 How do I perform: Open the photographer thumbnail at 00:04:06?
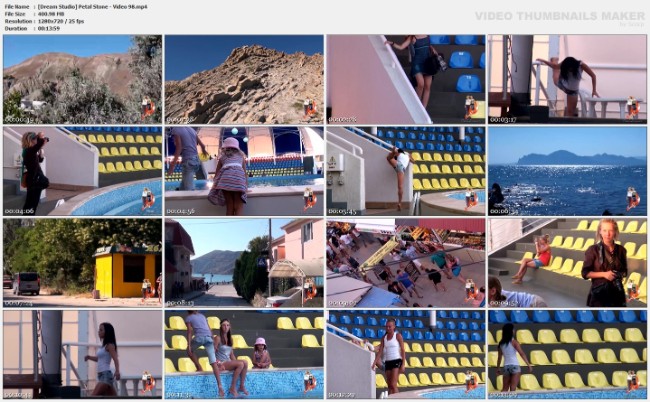coord(82,171)
